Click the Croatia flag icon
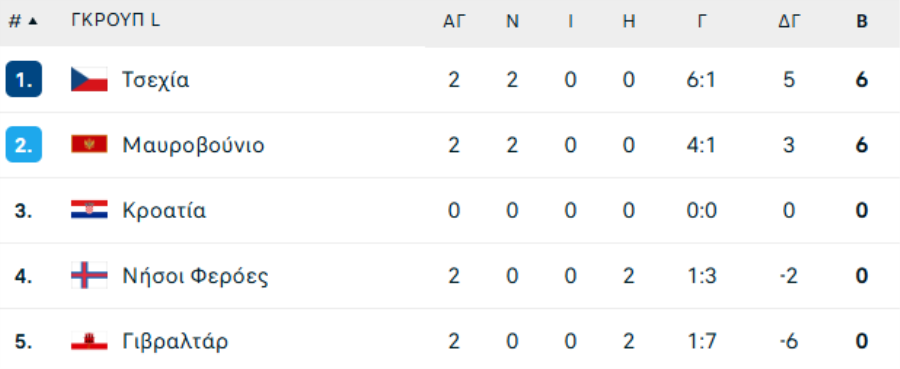Viewport: 900px width, 369px height. pyautogui.click(x=89, y=210)
